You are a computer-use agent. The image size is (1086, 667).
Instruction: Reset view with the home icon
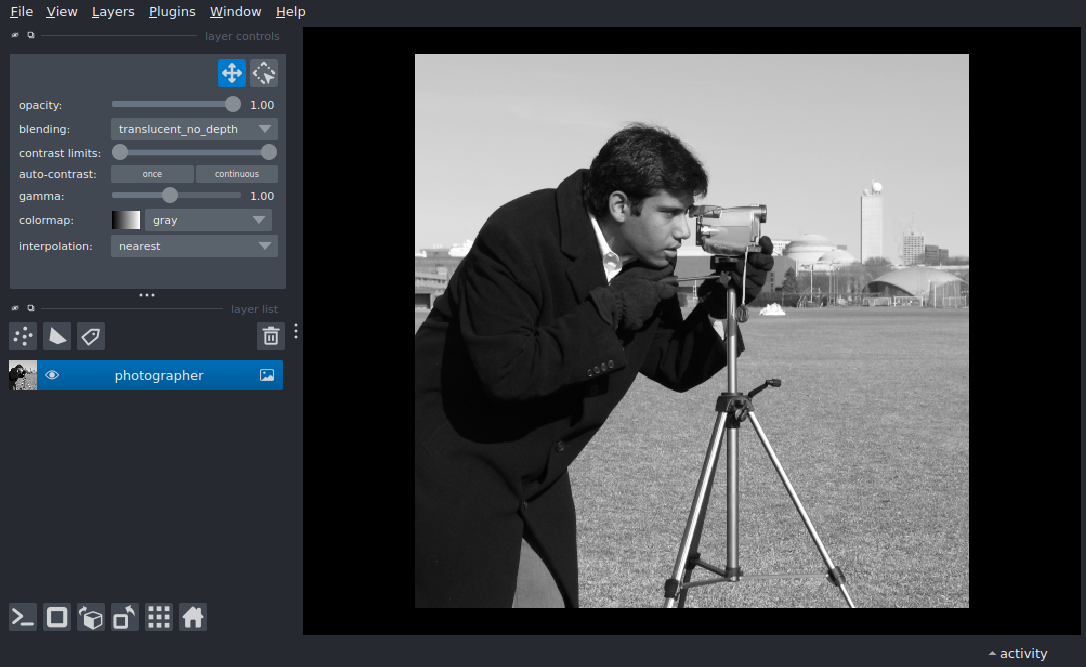pyautogui.click(x=193, y=617)
